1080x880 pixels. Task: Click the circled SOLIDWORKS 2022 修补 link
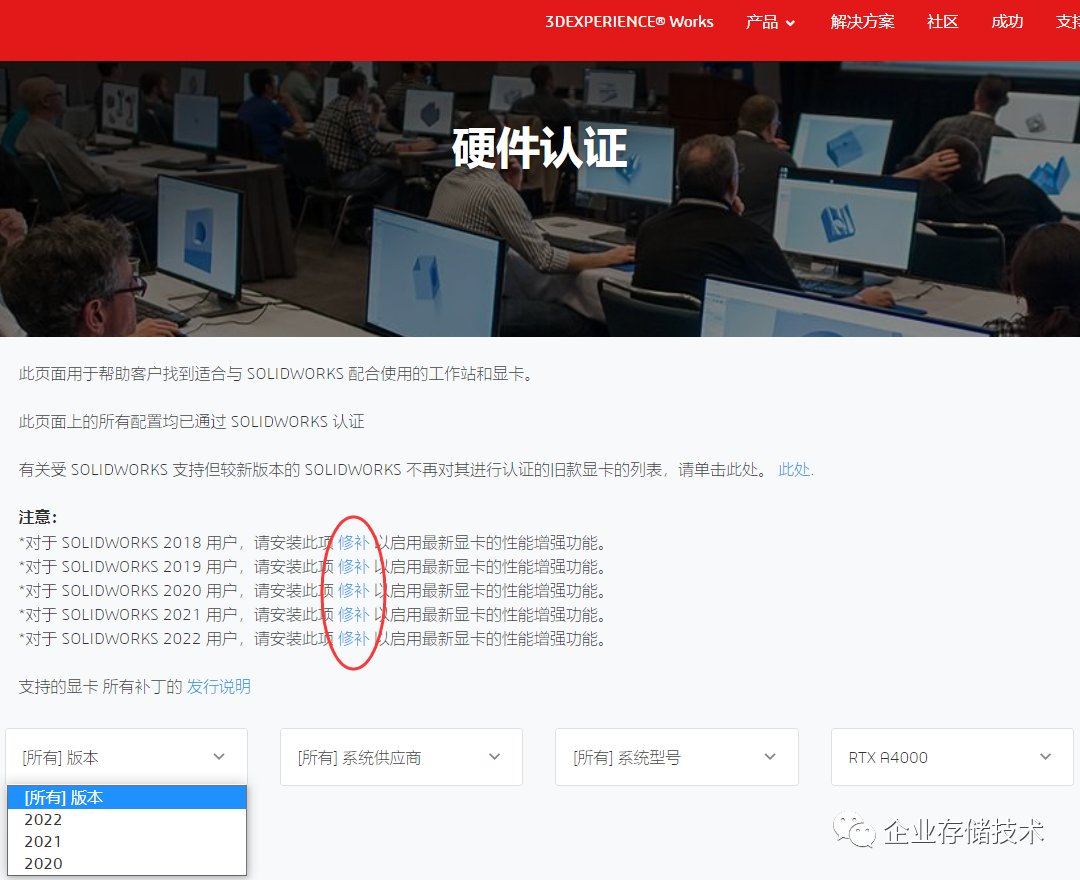[x=352, y=637]
